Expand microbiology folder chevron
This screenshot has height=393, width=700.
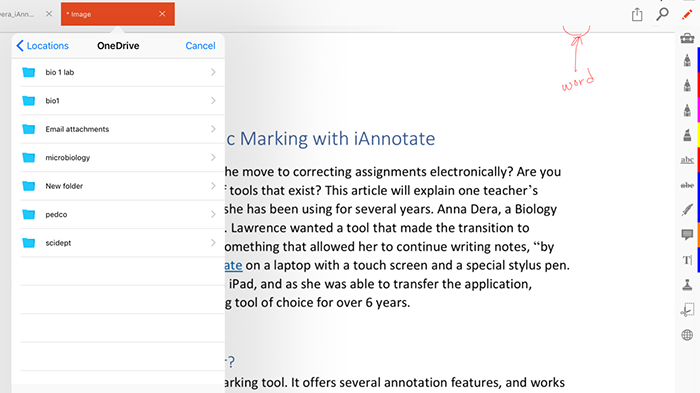point(213,158)
